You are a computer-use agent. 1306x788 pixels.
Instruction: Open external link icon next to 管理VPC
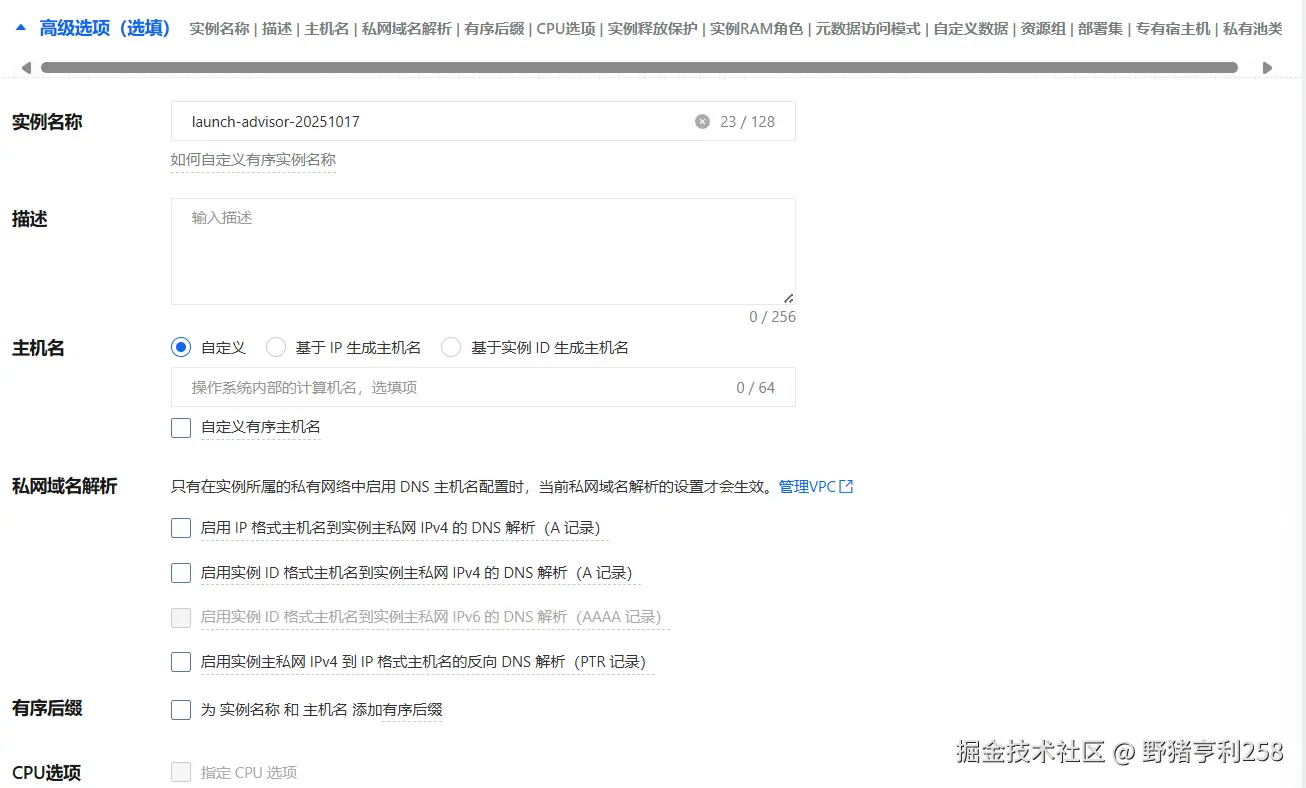[x=846, y=487]
